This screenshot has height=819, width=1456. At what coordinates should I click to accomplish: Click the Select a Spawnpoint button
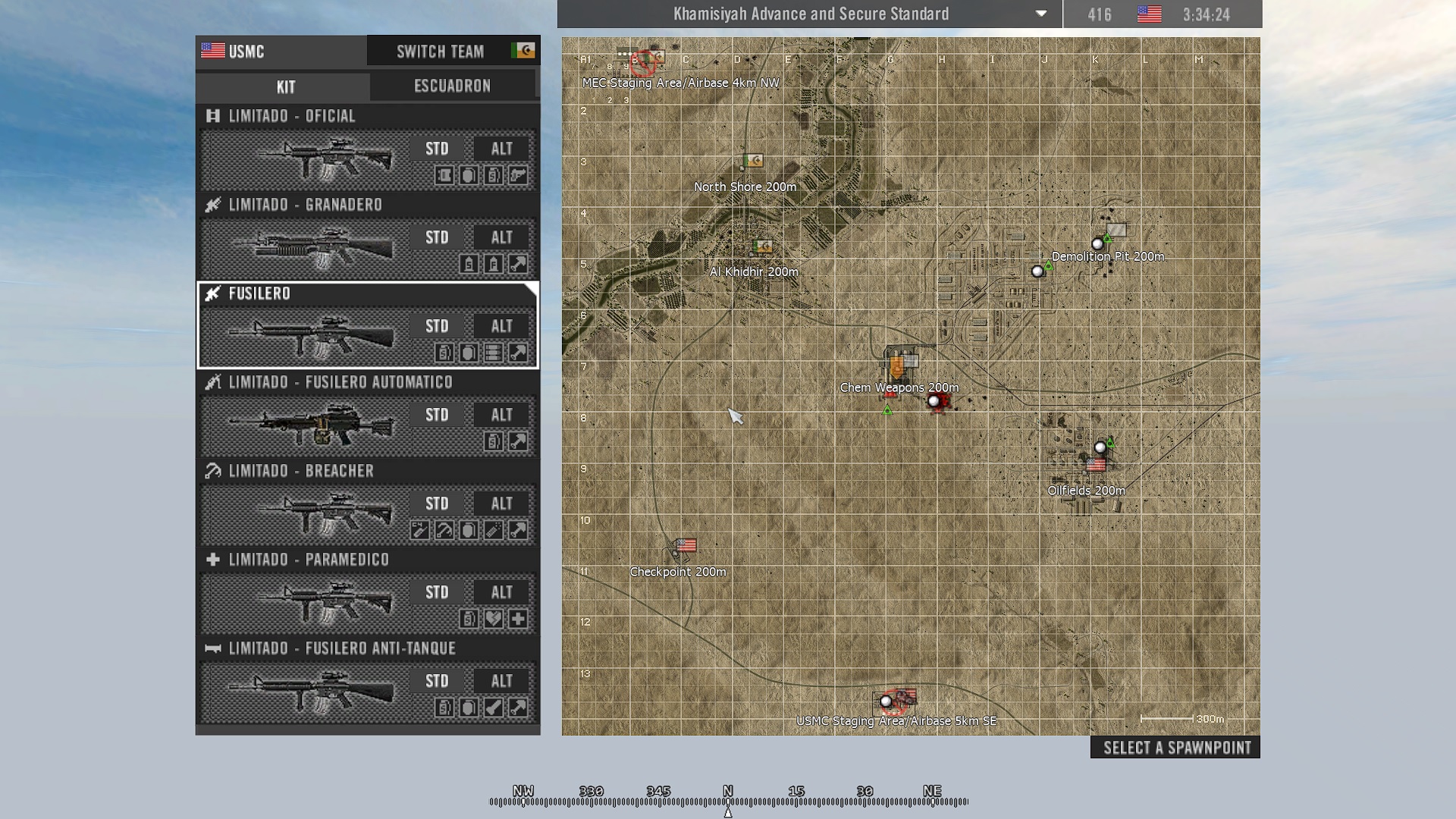pos(1176,748)
